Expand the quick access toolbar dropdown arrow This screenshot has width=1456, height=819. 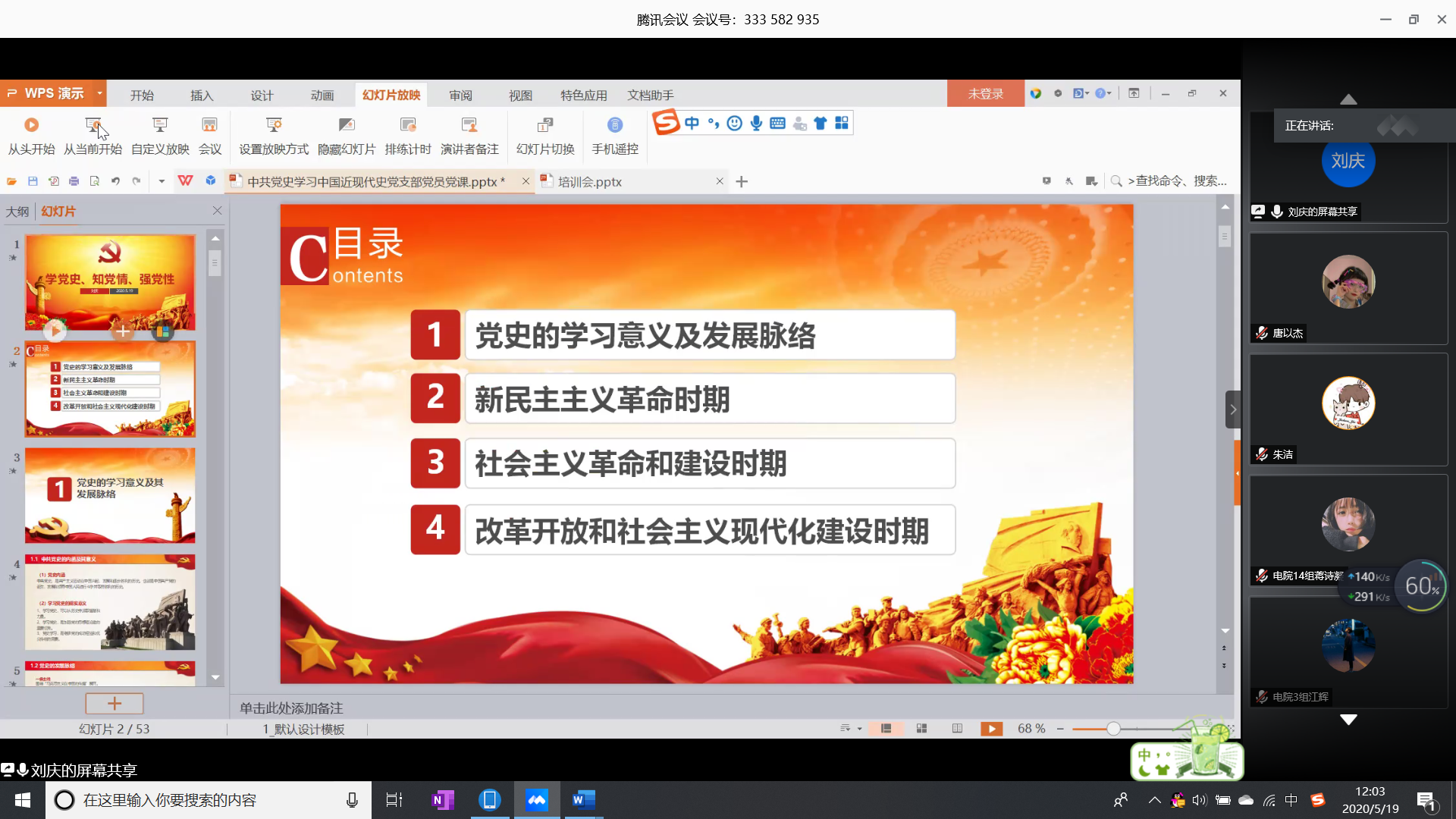point(162,181)
